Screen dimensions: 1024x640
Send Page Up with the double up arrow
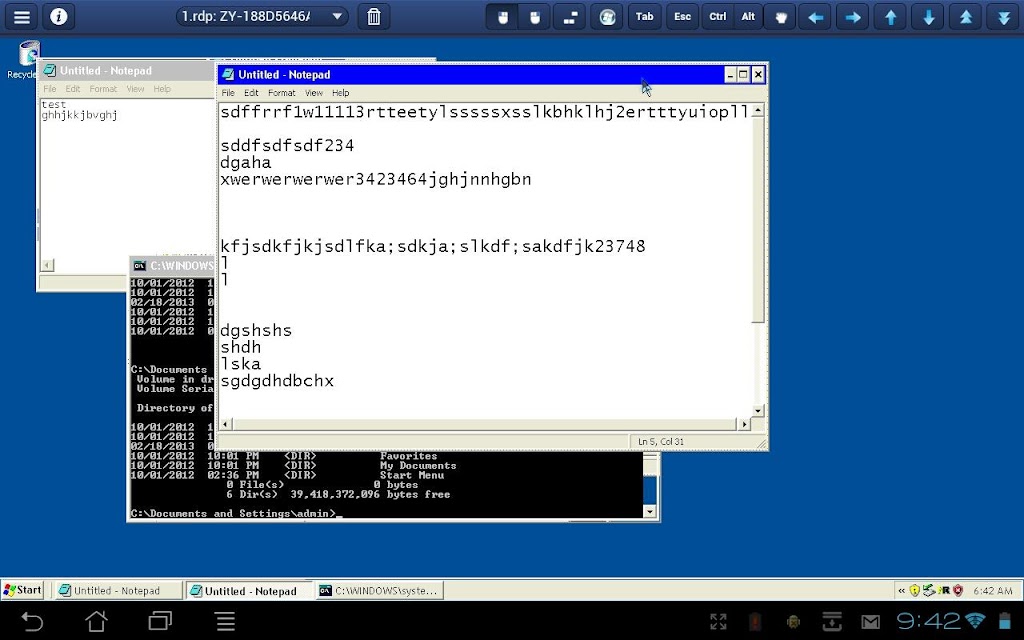966,17
